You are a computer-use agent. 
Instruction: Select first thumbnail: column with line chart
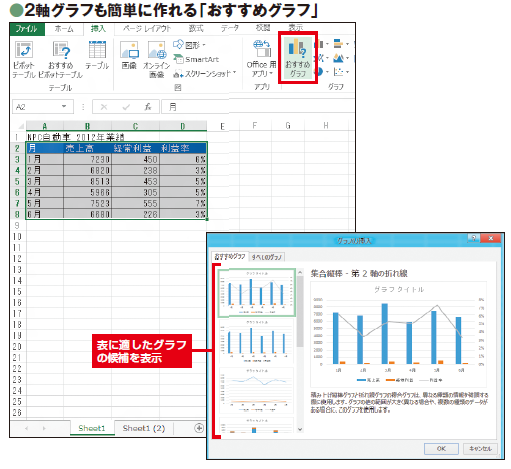pos(257,293)
